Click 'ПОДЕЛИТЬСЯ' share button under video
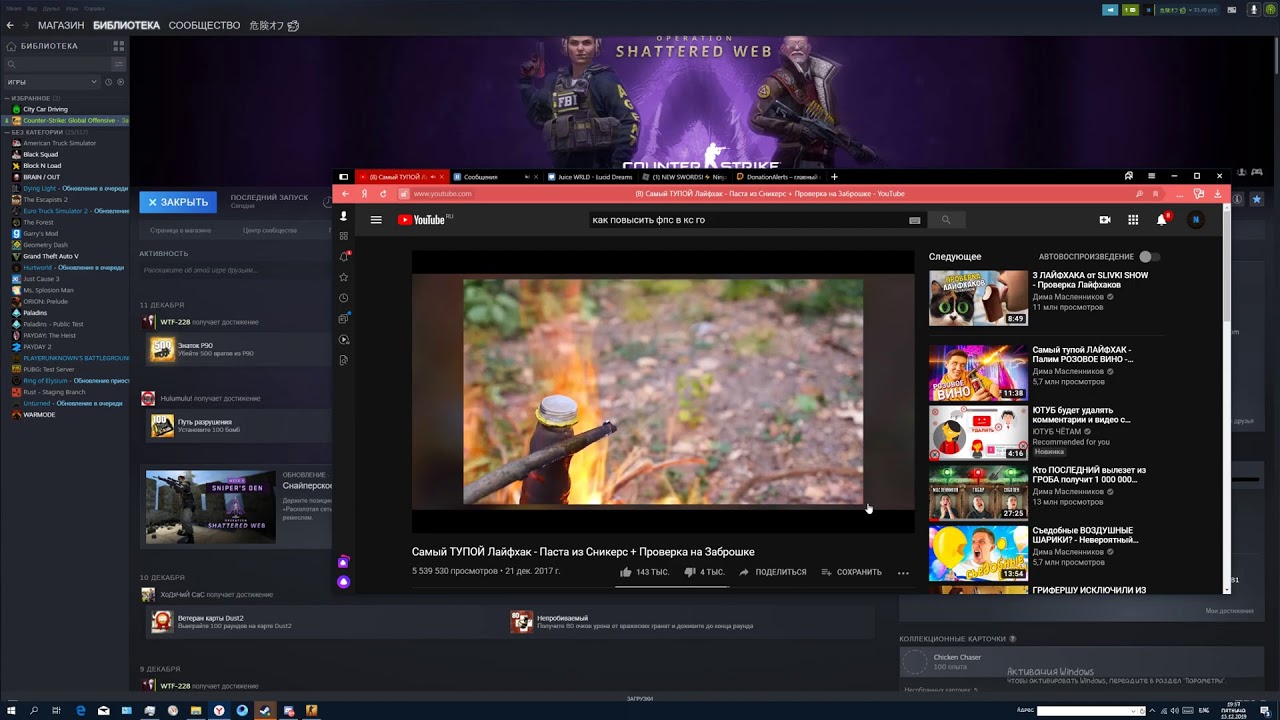This screenshot has width=1280, height=720. coord(772,572)
